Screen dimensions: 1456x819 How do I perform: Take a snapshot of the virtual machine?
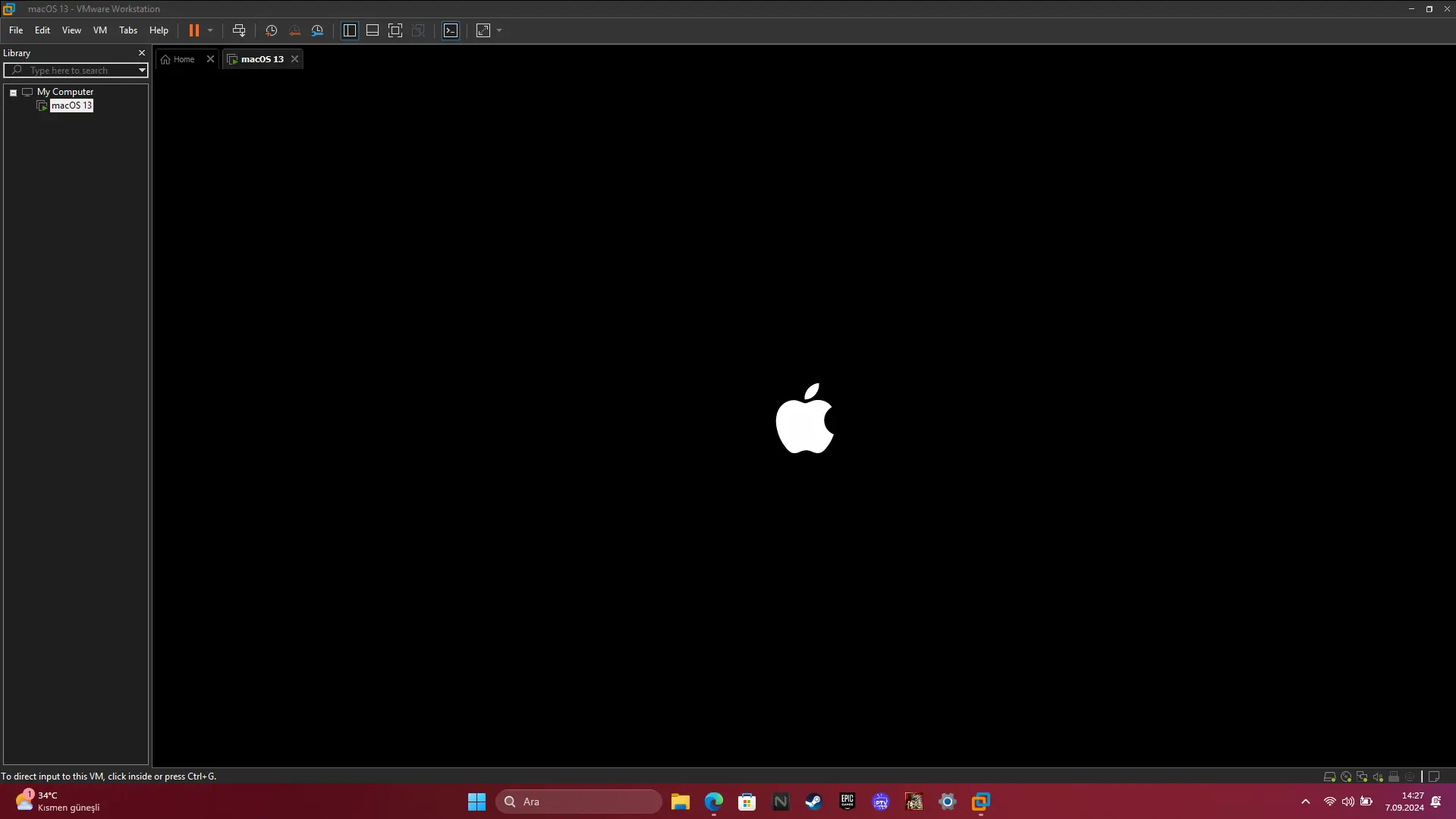pos(272,30)
